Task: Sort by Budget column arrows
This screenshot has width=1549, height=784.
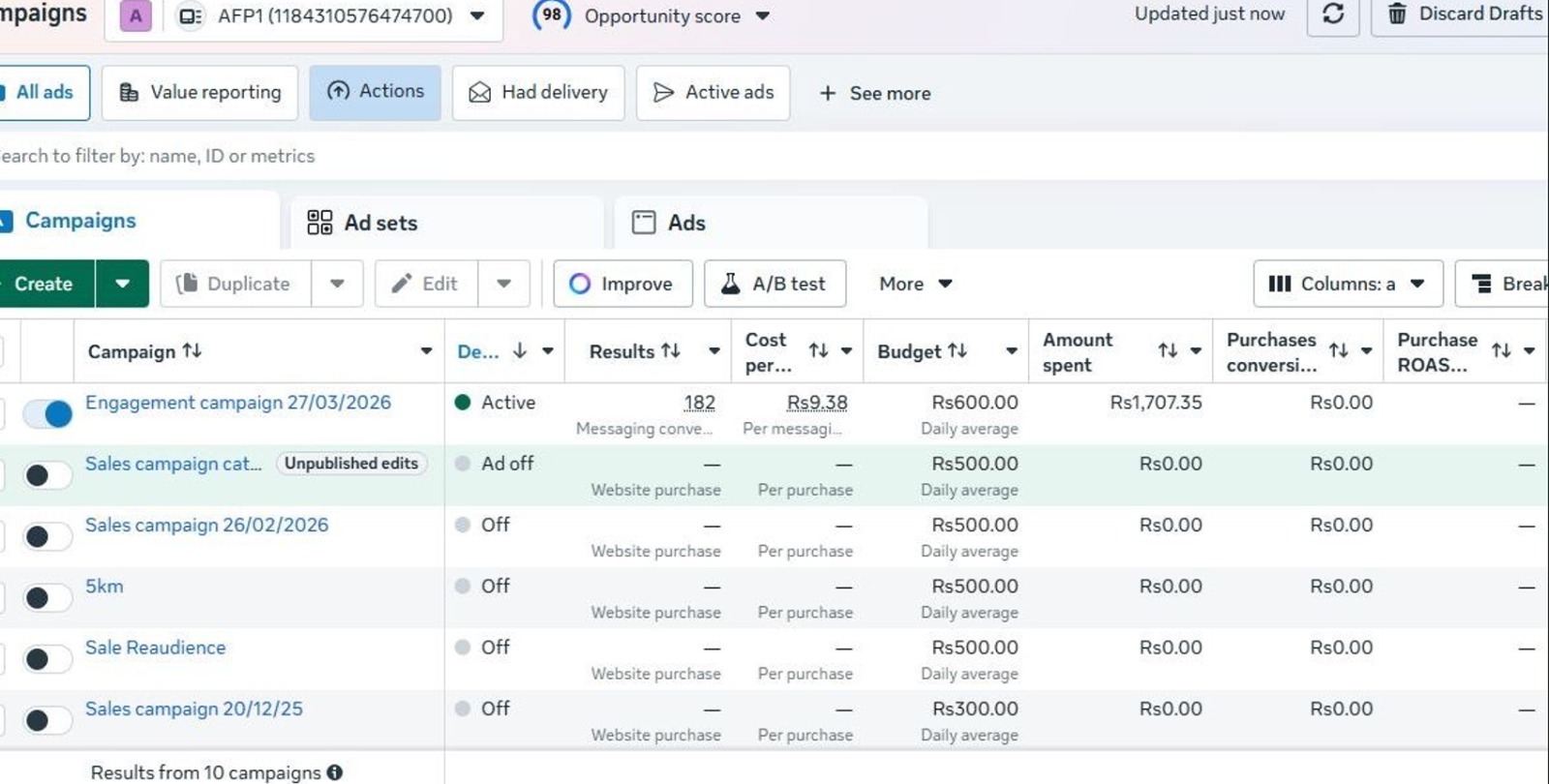Action: 957,350
